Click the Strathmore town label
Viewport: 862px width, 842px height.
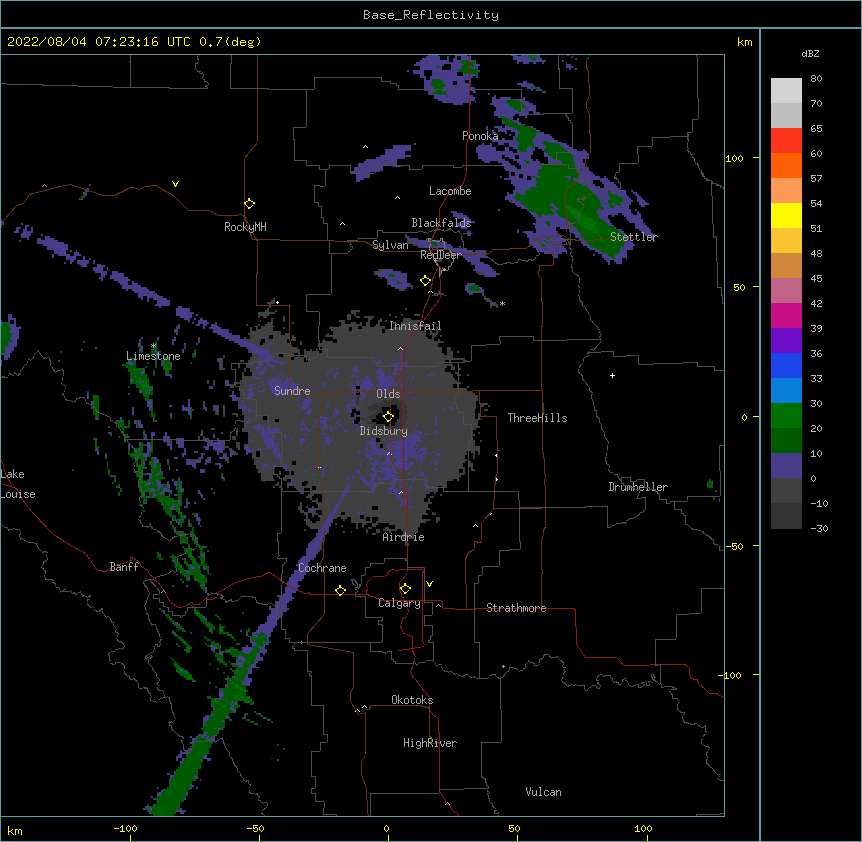coord(516,608)
